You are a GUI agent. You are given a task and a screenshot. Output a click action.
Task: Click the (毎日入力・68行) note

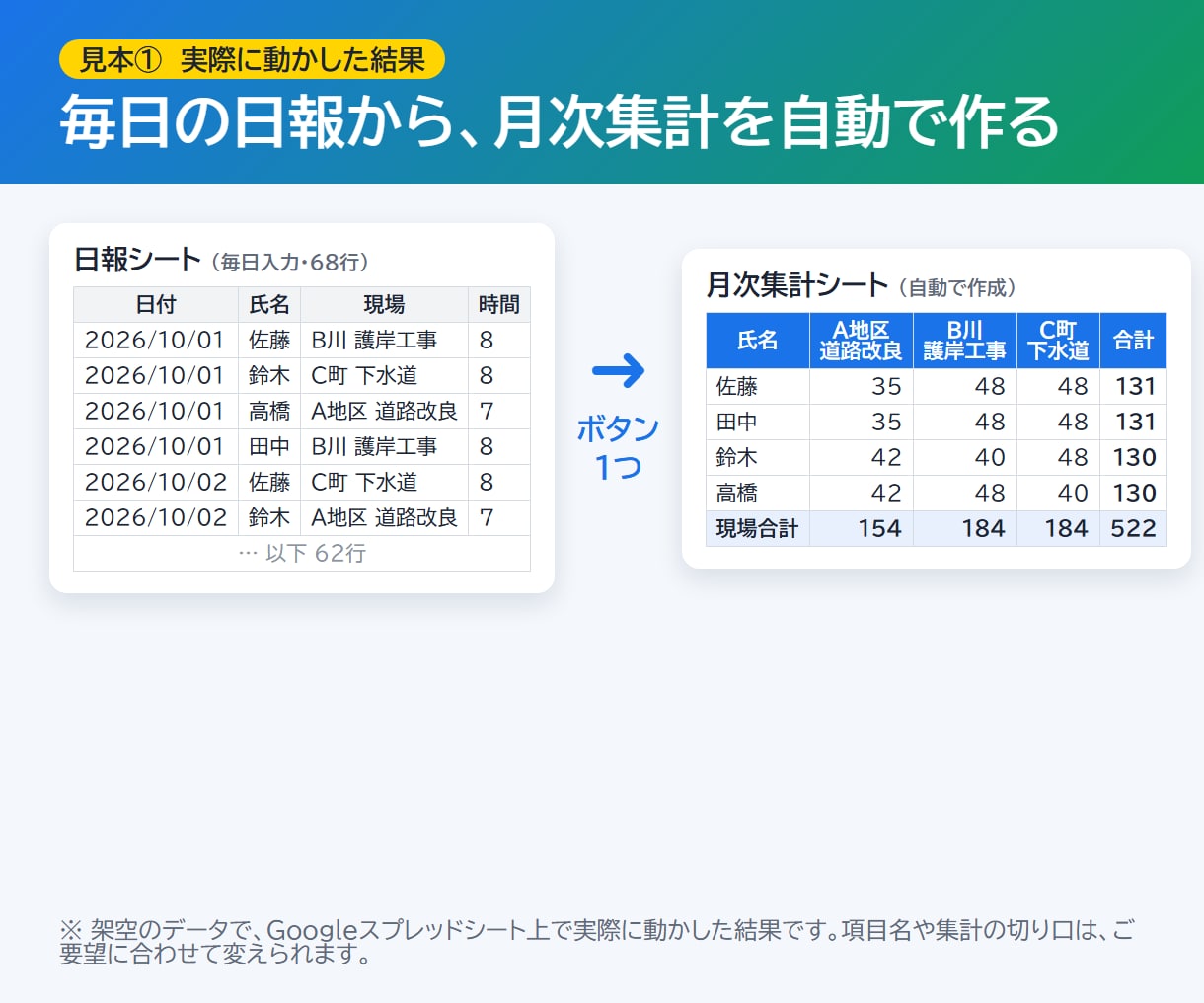(x=290, y=263)
